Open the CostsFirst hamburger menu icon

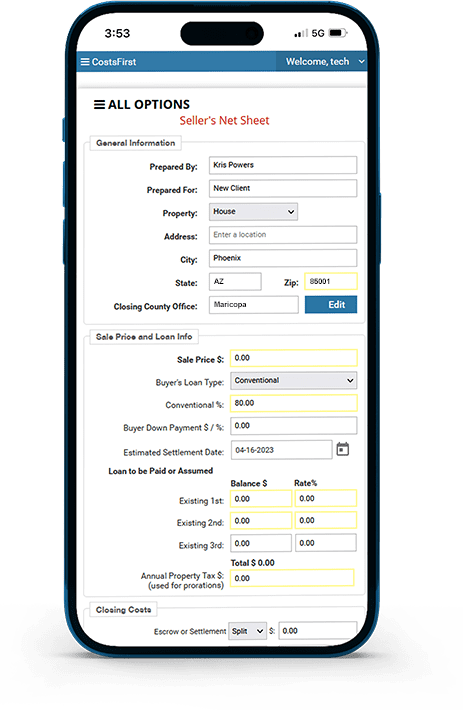pos(85,62)
